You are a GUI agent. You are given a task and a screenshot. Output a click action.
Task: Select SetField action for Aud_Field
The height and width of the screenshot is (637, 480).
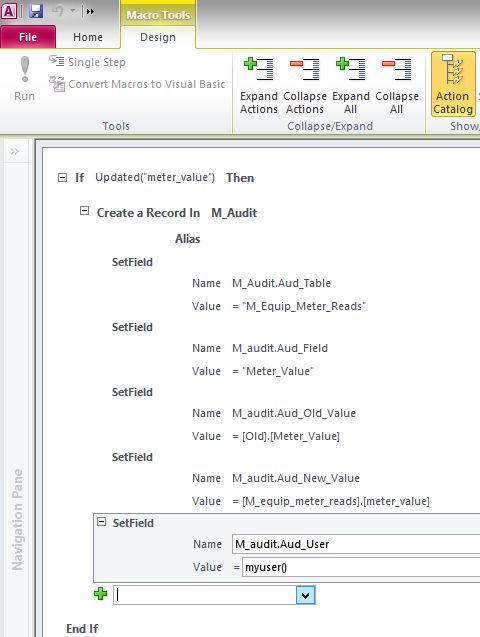(132, 327)
